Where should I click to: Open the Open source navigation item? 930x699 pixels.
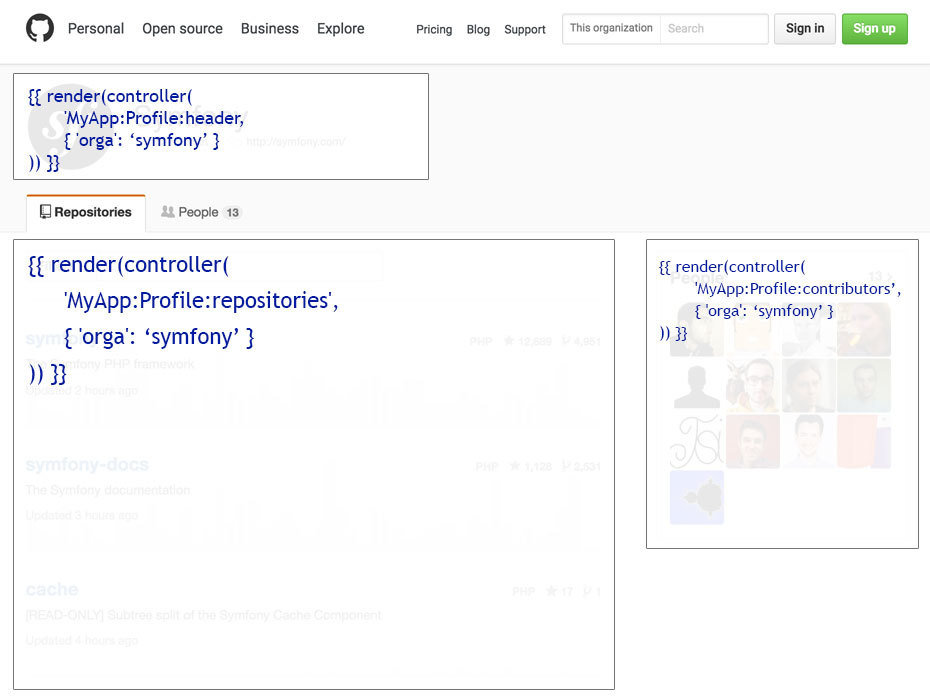click(182, 28)
